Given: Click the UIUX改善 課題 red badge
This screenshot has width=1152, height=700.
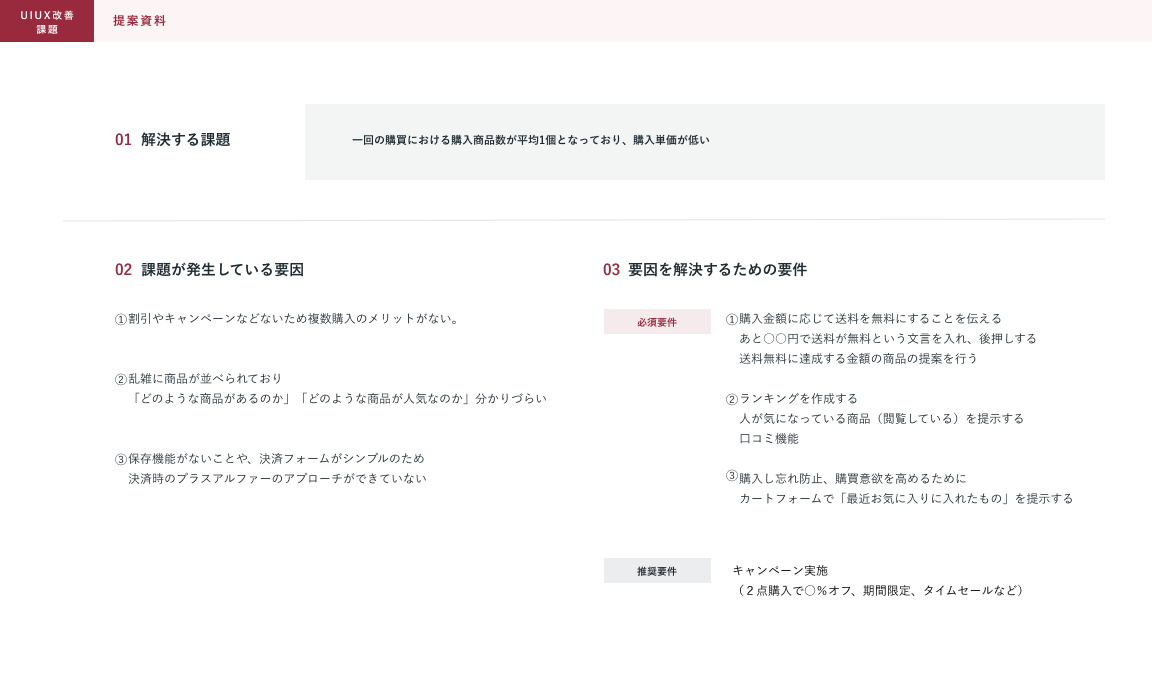Looking at the screenshot, I should click(47, 21).
